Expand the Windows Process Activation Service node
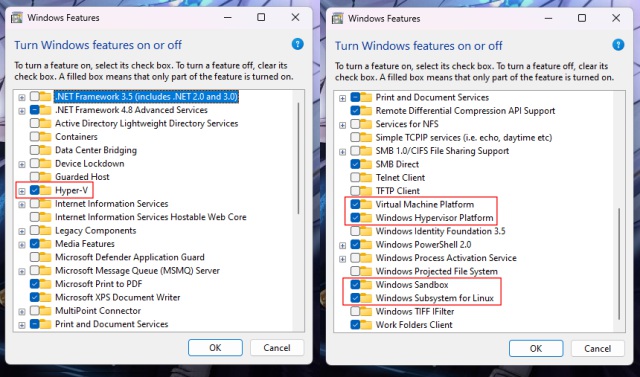The height and width of the screenshot is (377, 640). [x=342, y=259]
